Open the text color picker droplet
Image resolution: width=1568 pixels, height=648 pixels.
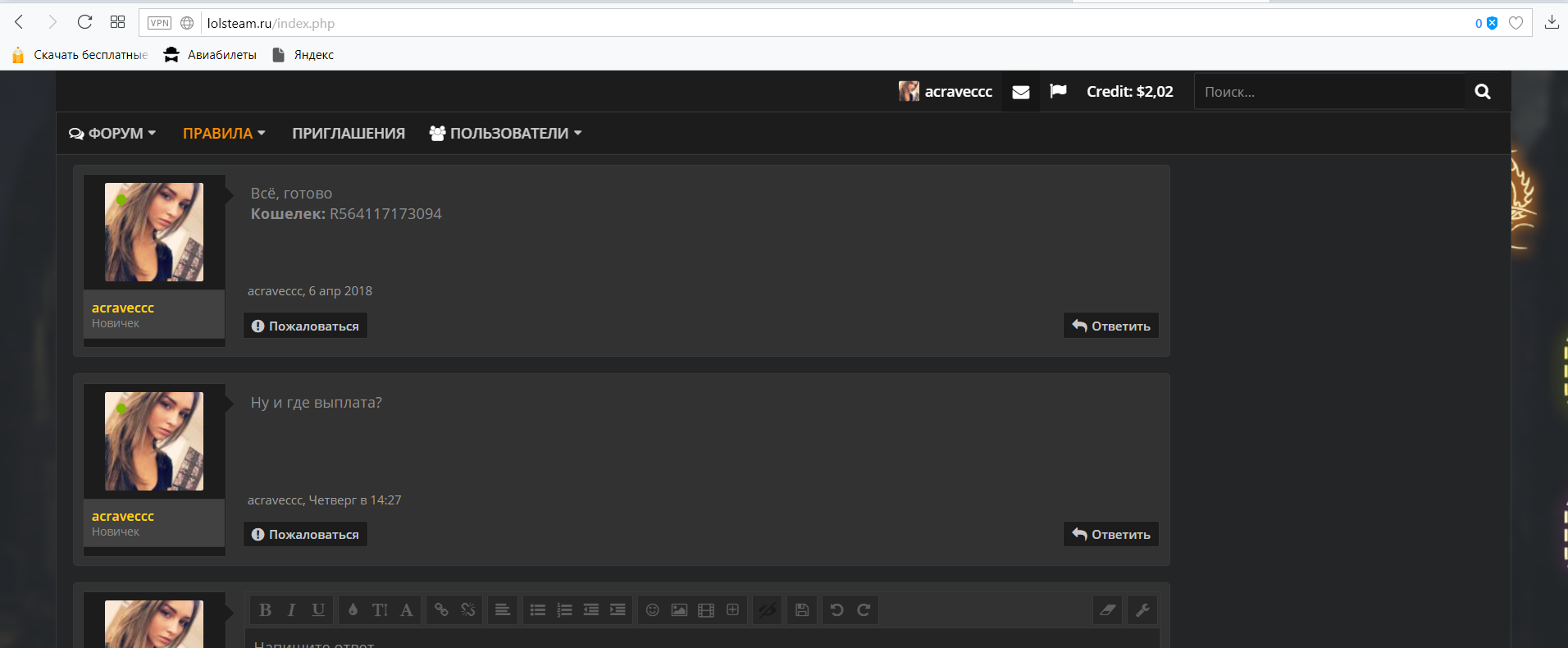pos(353,610)
